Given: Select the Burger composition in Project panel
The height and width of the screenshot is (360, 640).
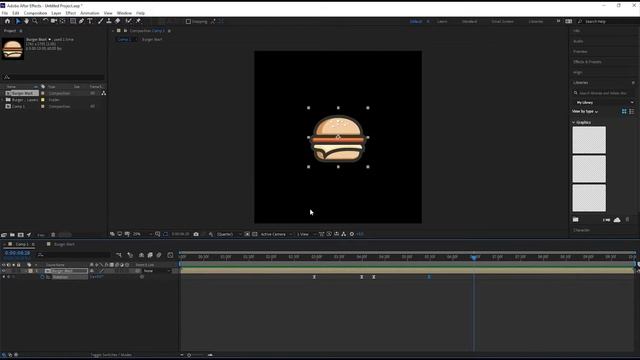Looking at the screenshot, I should coord(22,93).
